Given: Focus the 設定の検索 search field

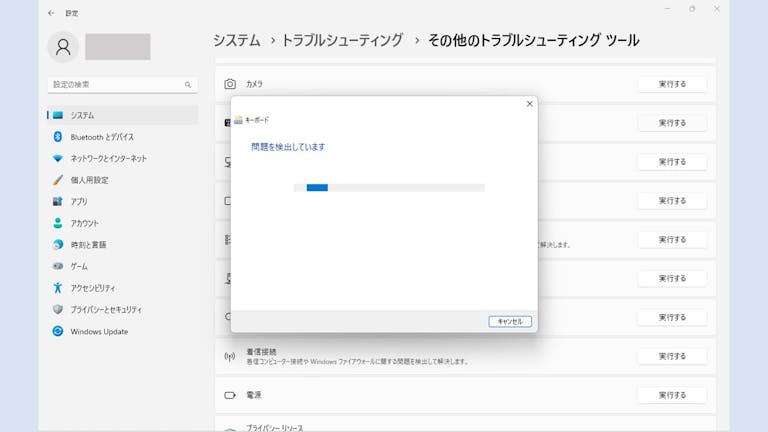Looking at the screenshot, I should pos(122,85).
